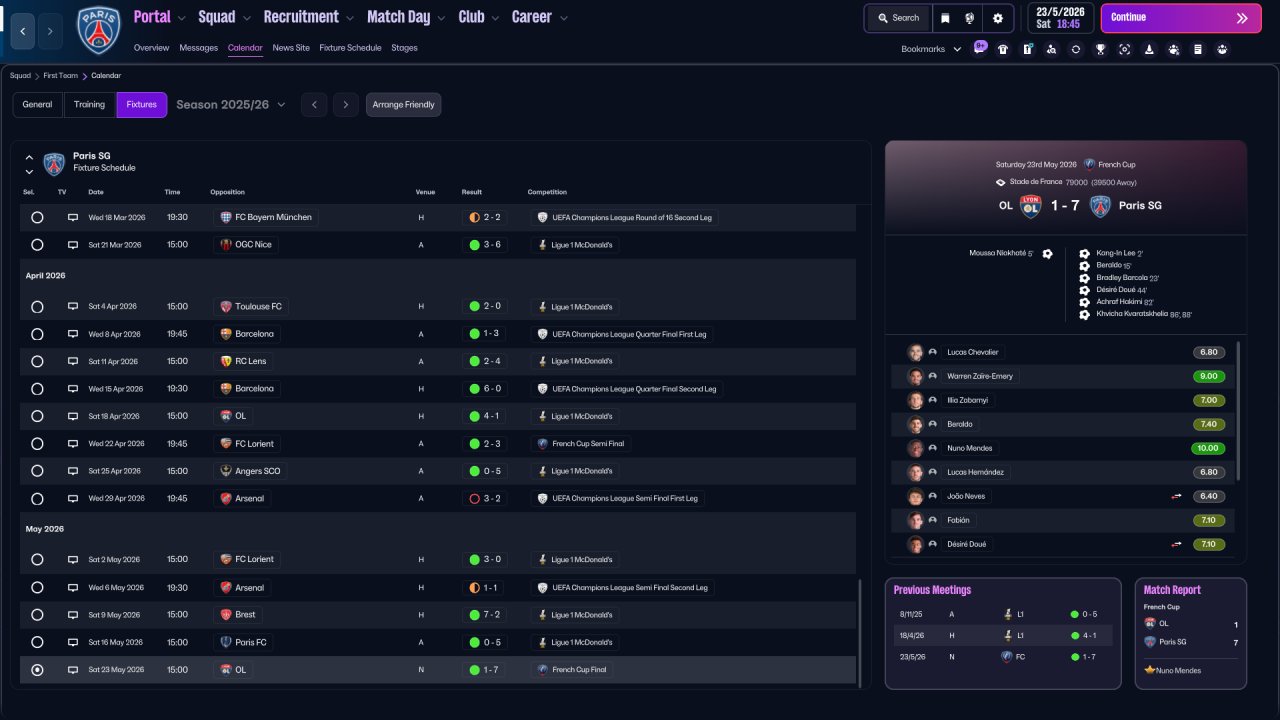The image size is (1280, 720).
Task: Click Nuno Mendes 10.00 rating badge
Action: 1208,448
